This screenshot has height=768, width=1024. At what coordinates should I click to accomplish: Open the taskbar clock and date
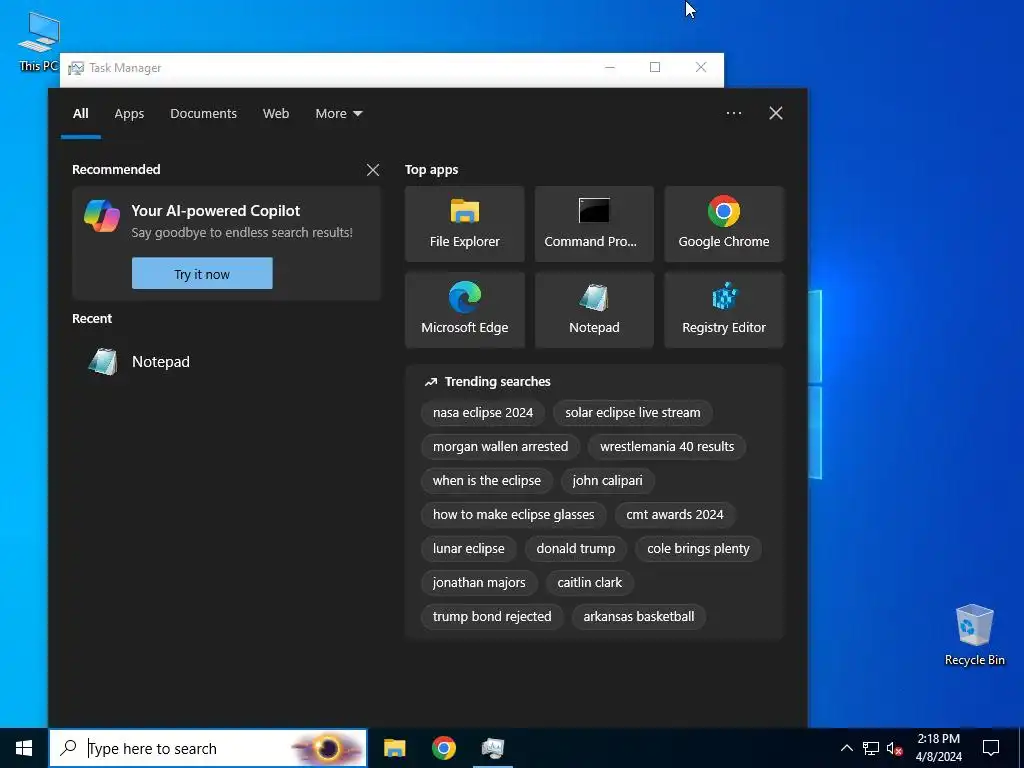click(938, 748)
